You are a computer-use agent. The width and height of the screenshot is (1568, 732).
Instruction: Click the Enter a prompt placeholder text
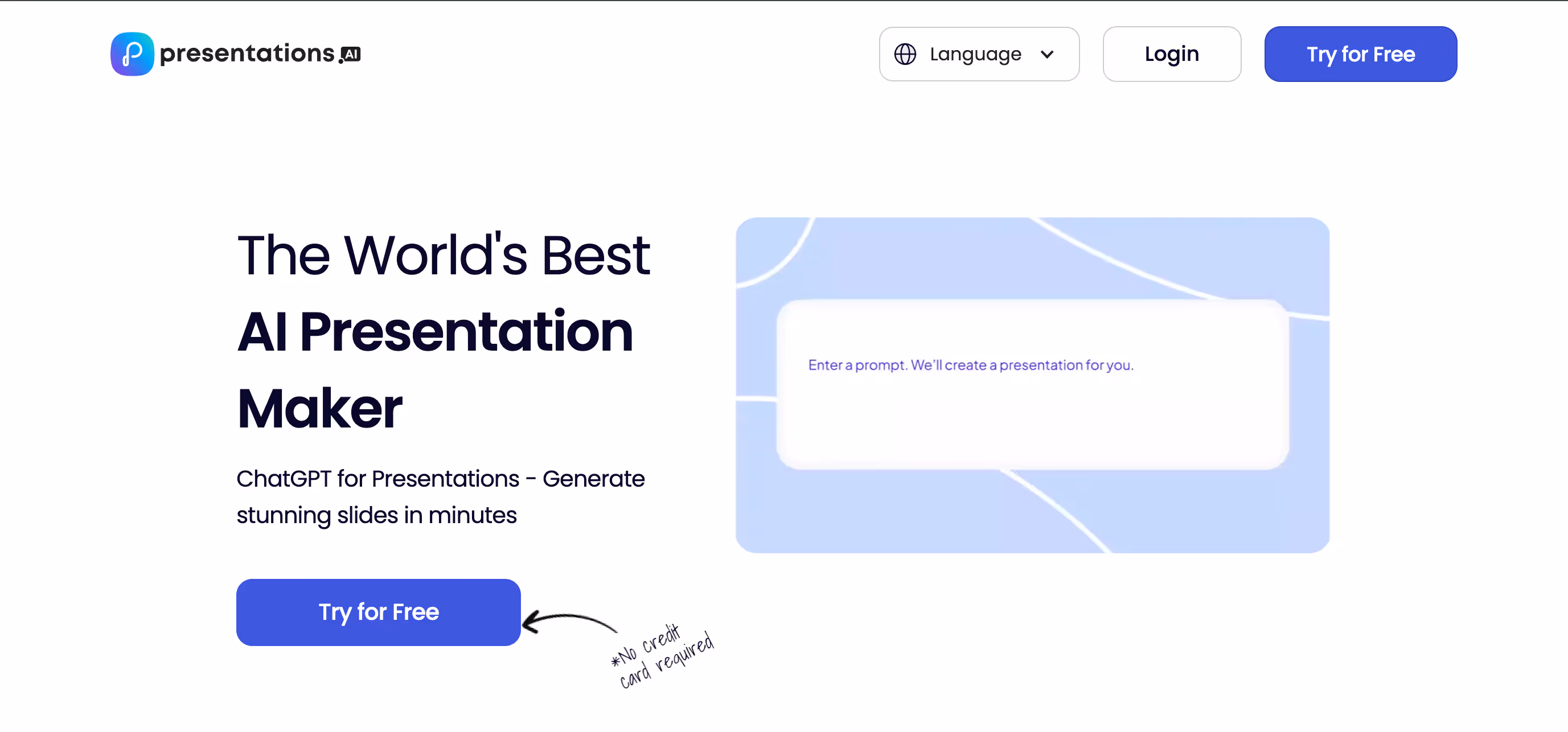(971, 364)
